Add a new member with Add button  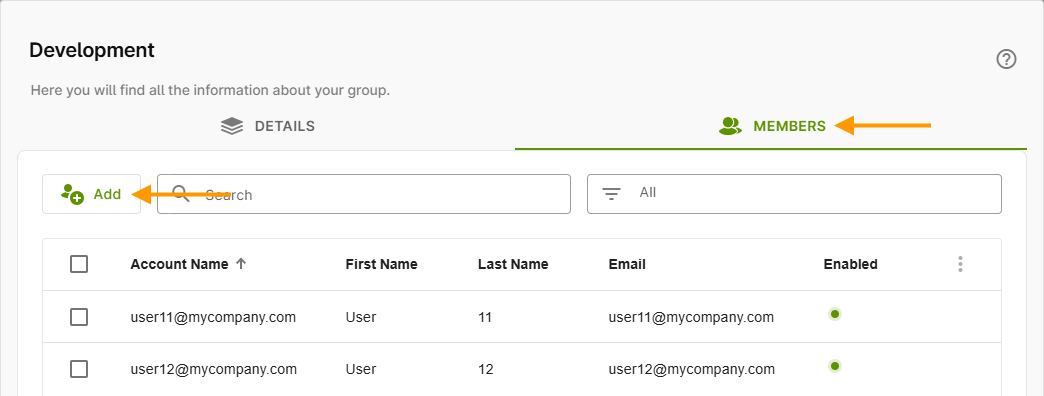[x=91, y=194]
